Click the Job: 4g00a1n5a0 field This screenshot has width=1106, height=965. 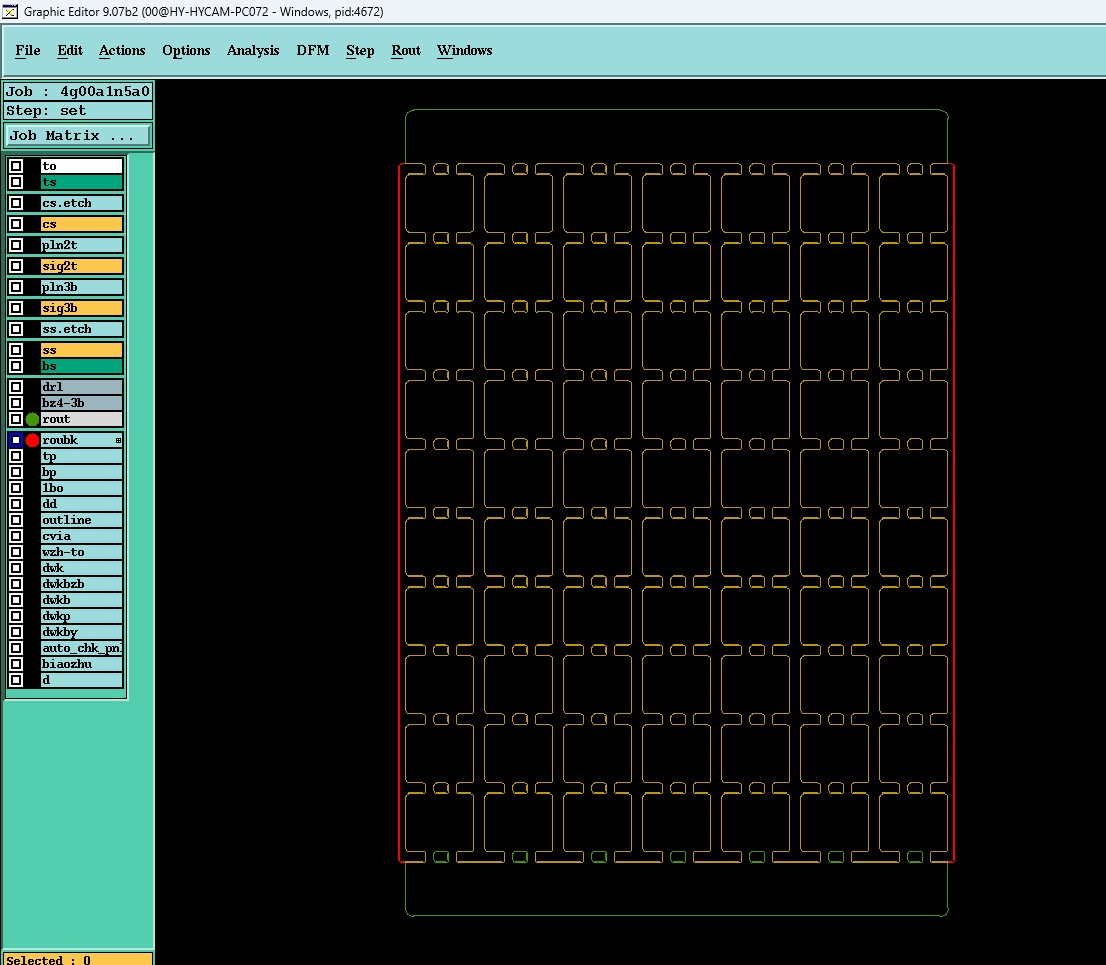click(78, 92)
